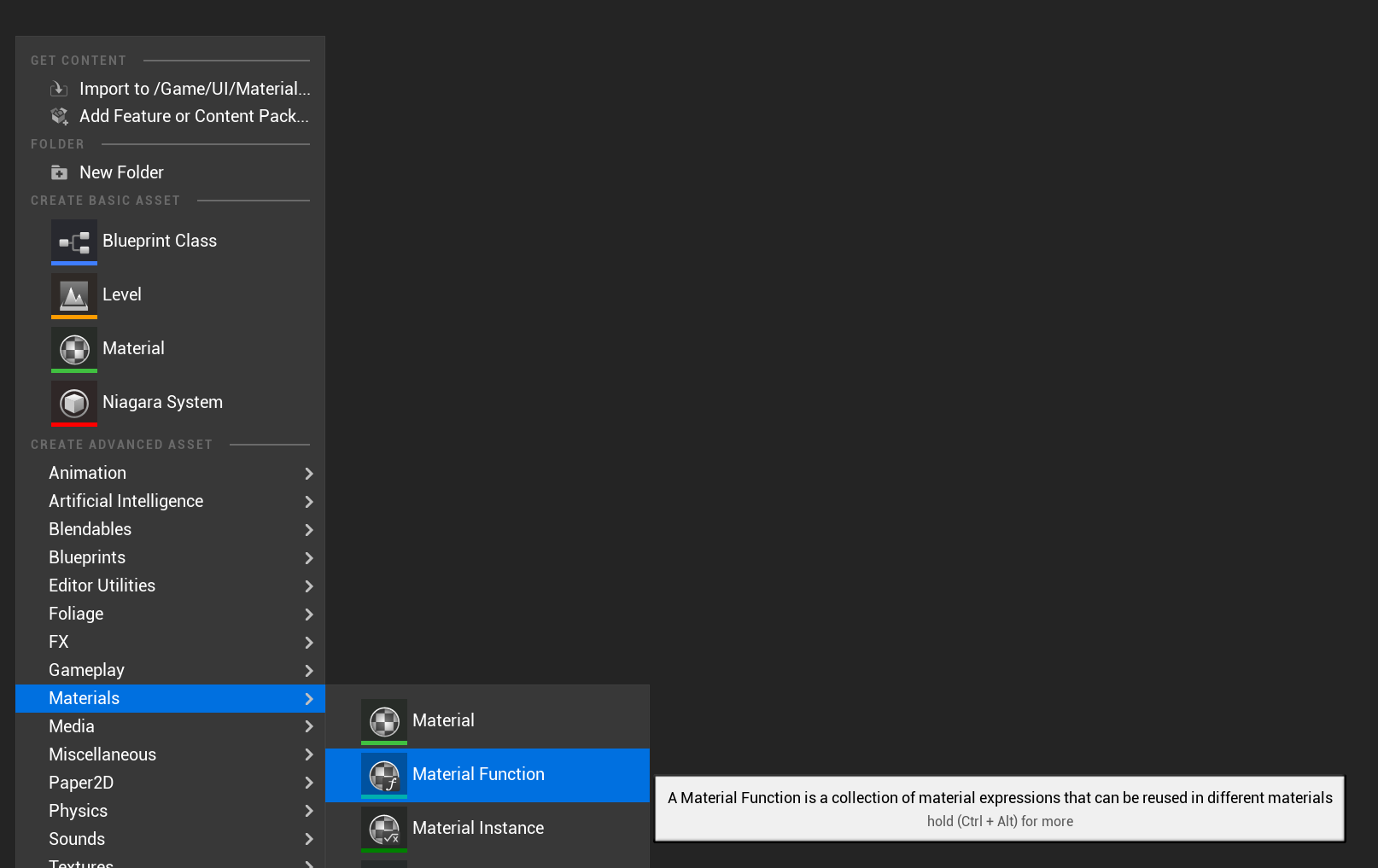The width and height of the screenshot is (1378, 868).
Task: Open the Blueprints category
Action: (x=170, y=557)
